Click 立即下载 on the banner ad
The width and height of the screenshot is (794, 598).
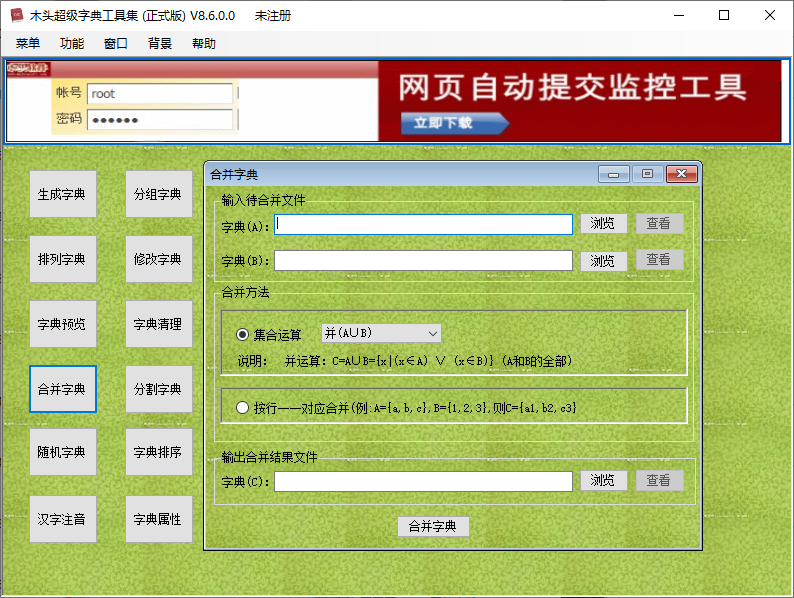tap(454, 123)
